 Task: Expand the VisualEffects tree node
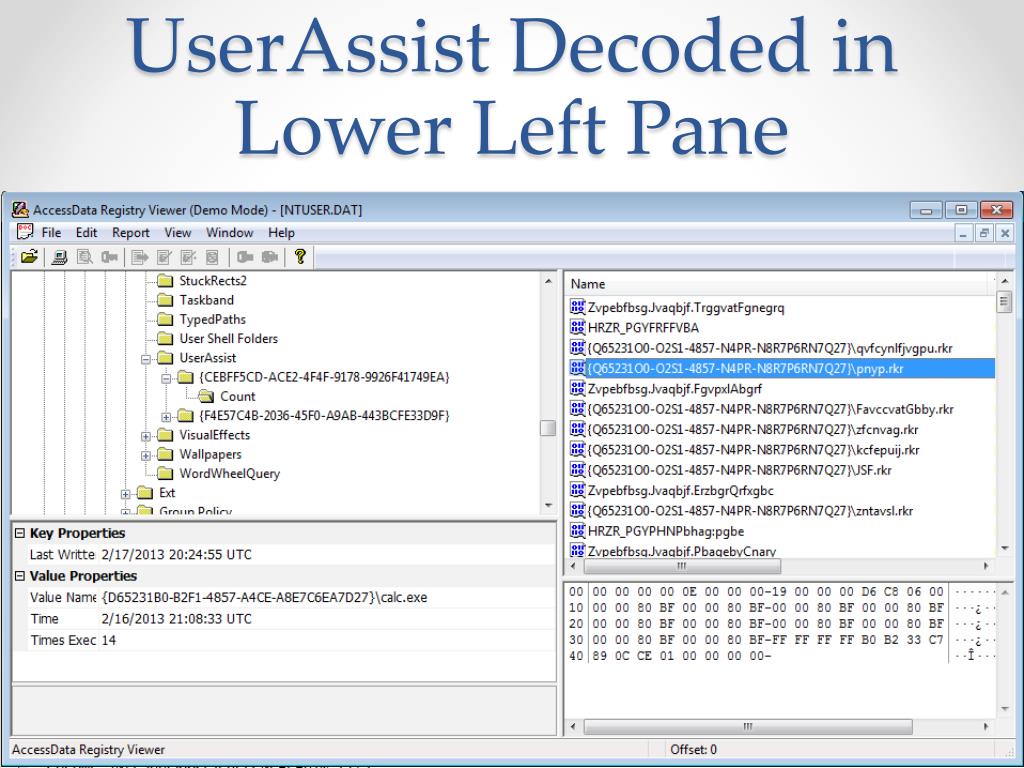[146, 436]
